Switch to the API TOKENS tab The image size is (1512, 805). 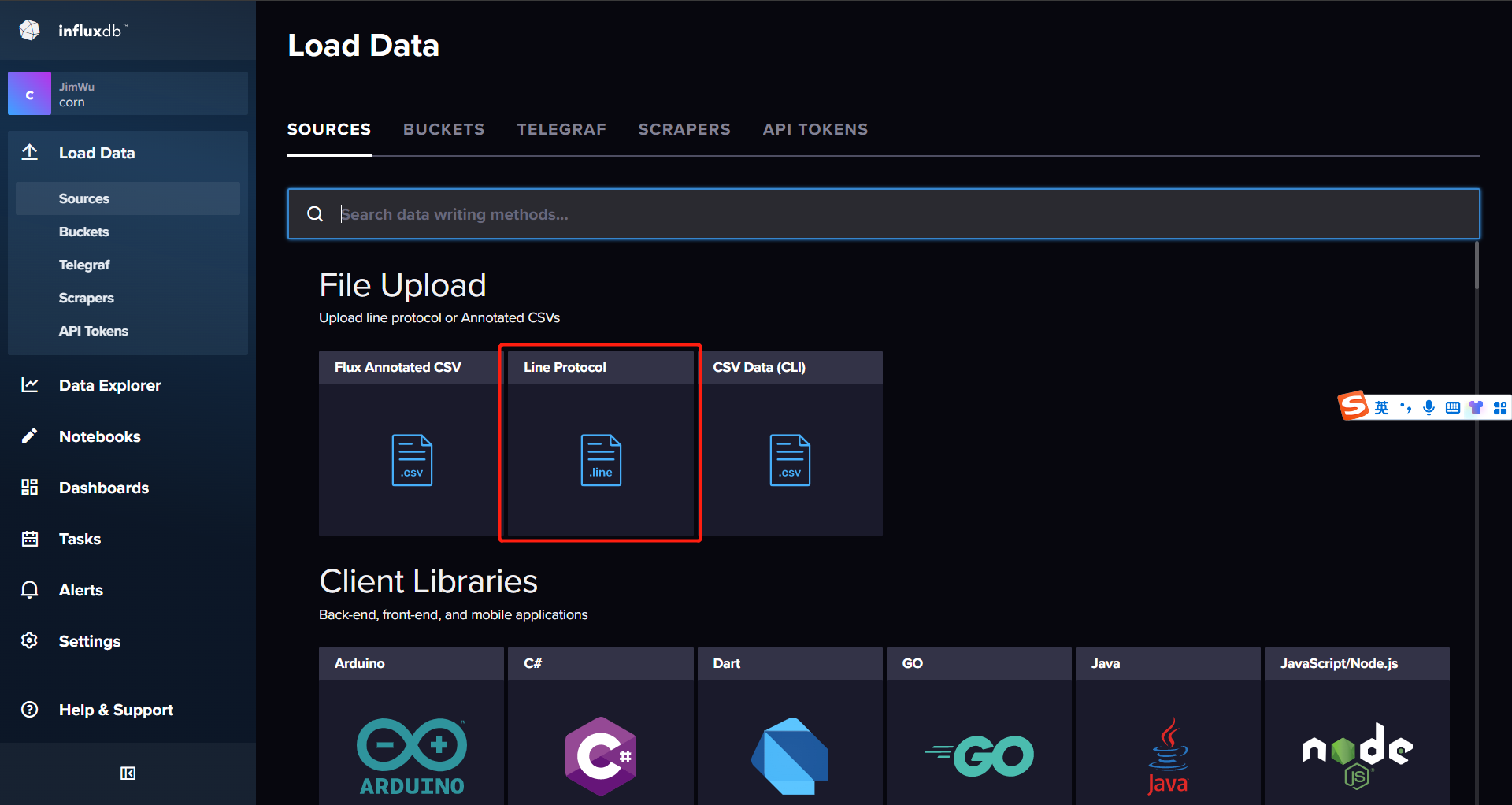coord(815,129)
